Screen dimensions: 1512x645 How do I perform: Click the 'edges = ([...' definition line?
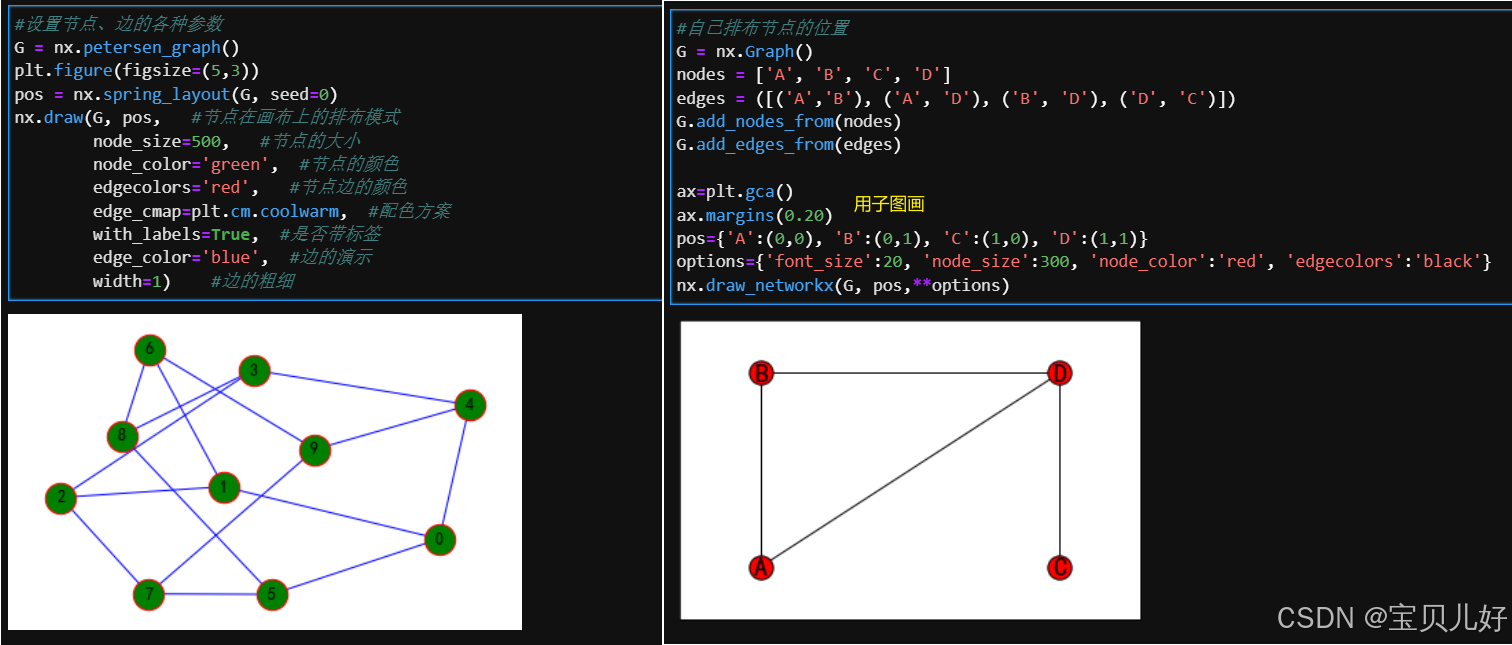point(957,99)
